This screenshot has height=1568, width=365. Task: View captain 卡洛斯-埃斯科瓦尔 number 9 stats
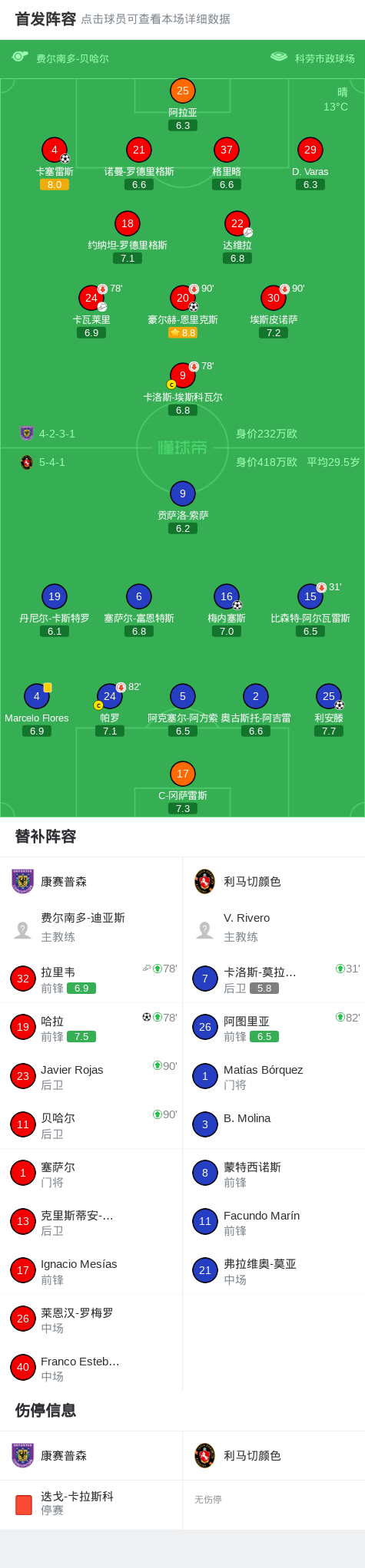tap(183, 375)
